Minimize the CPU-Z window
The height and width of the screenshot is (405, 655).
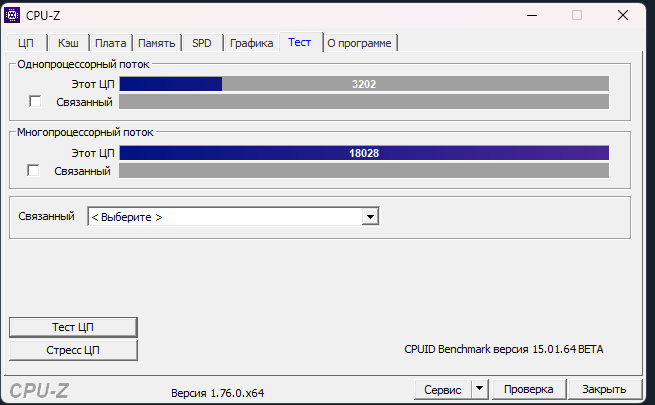pos(532,15)
